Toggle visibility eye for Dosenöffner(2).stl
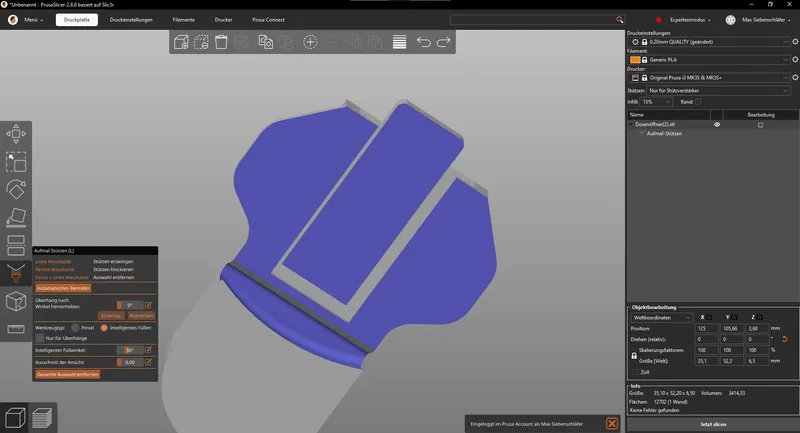Screen dimensions: 800x433 point(717,124)
